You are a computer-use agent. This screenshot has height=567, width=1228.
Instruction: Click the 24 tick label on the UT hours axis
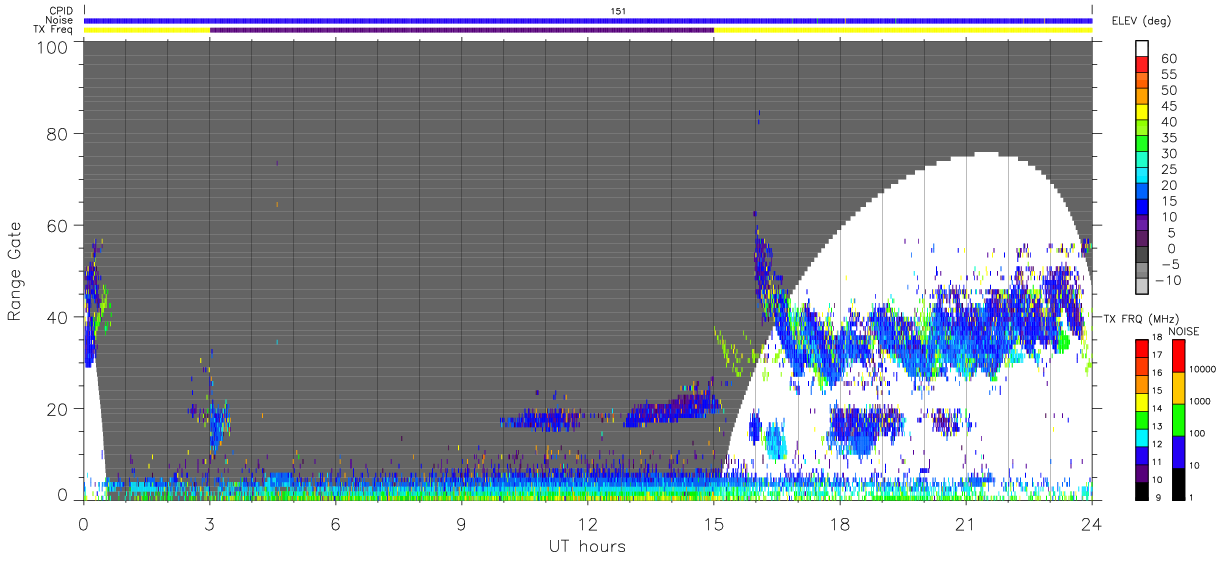1092,523
